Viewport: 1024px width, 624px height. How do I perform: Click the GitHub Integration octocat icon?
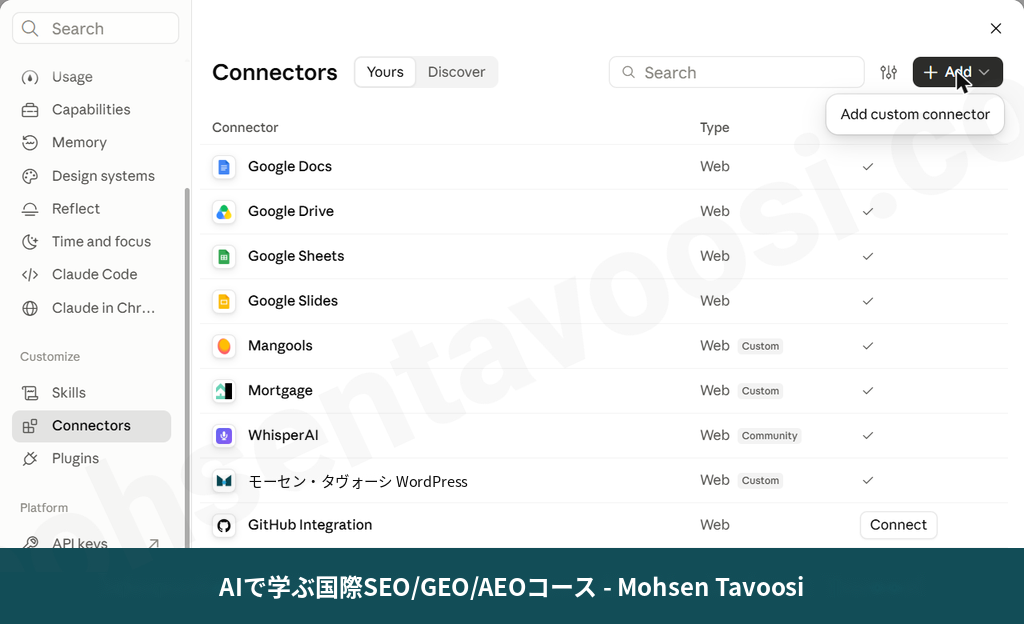[224, 525]
